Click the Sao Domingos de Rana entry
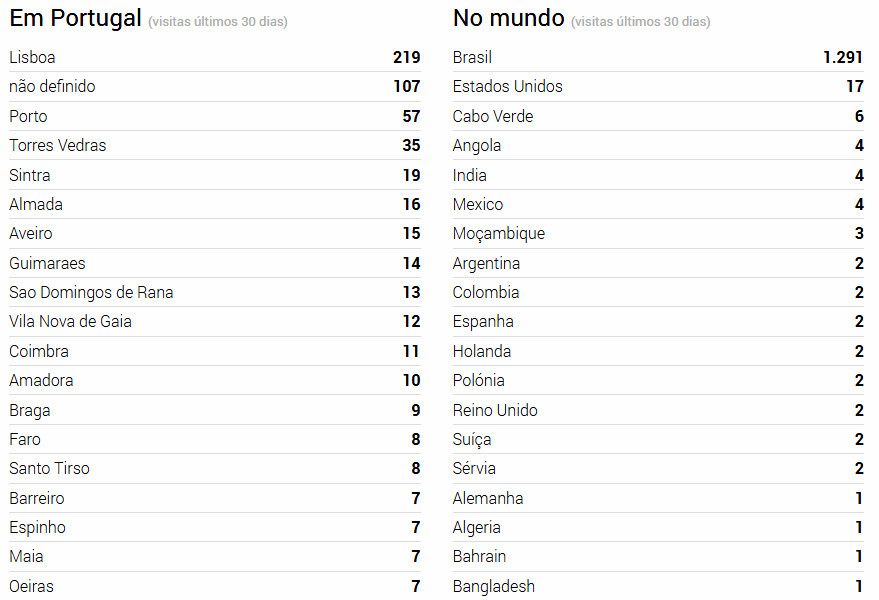The width and height of the screenshot is (879, 600). tap(91, 293)
